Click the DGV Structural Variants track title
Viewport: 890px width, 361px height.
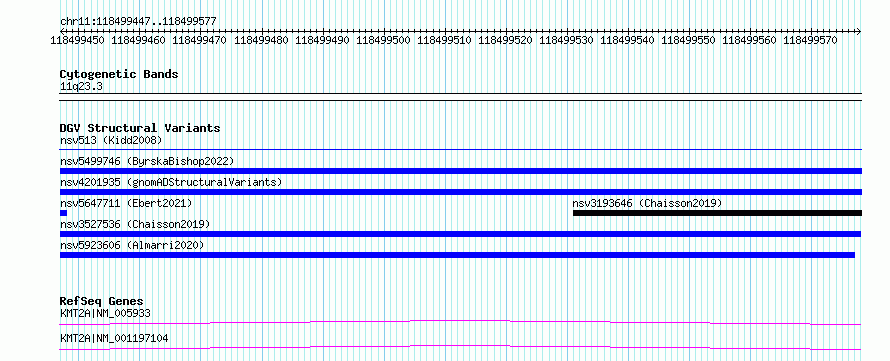[140, 128]
